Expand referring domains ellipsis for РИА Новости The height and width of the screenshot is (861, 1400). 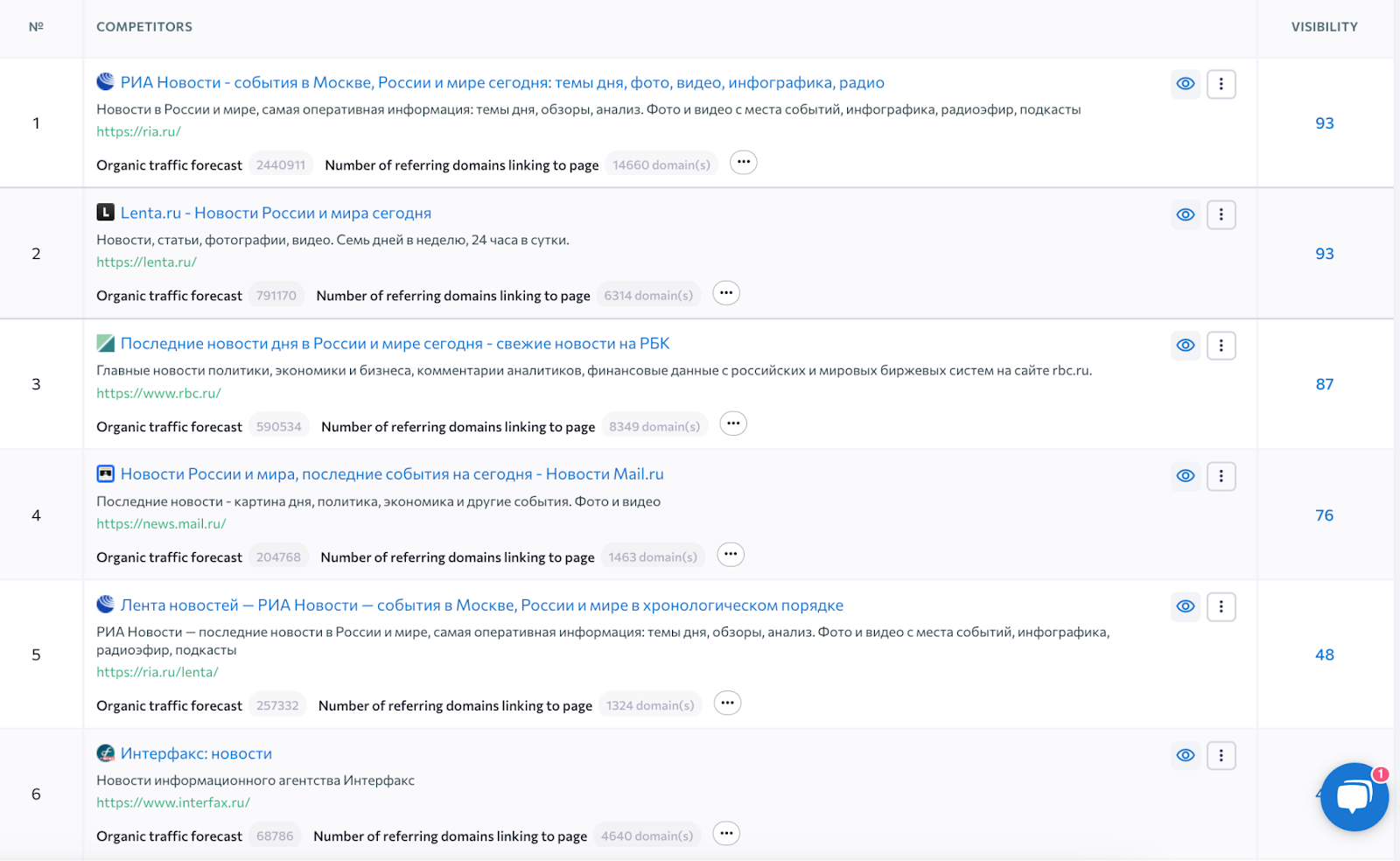(x=743, y=163)
